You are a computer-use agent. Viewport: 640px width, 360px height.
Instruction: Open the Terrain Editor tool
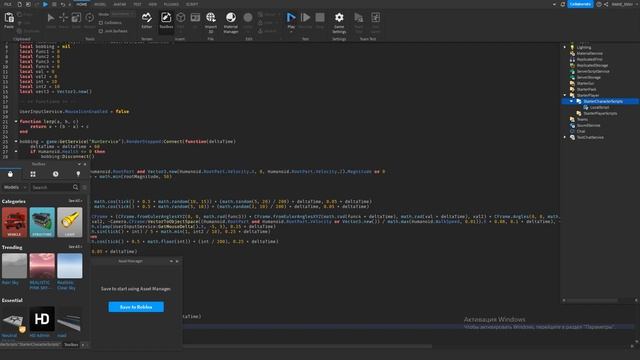click(147, 18)
